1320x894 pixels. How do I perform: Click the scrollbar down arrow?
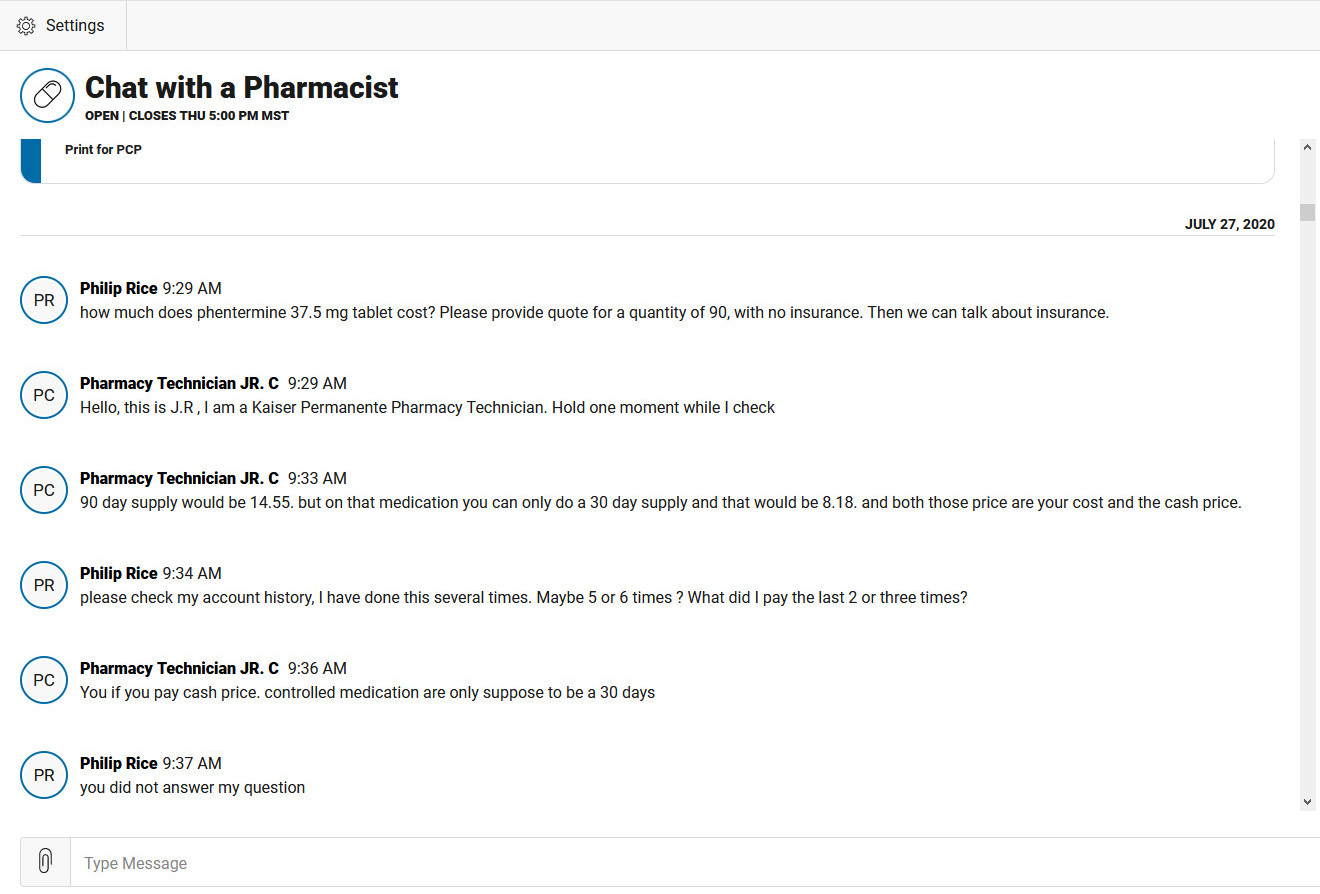click(1307, 802)
